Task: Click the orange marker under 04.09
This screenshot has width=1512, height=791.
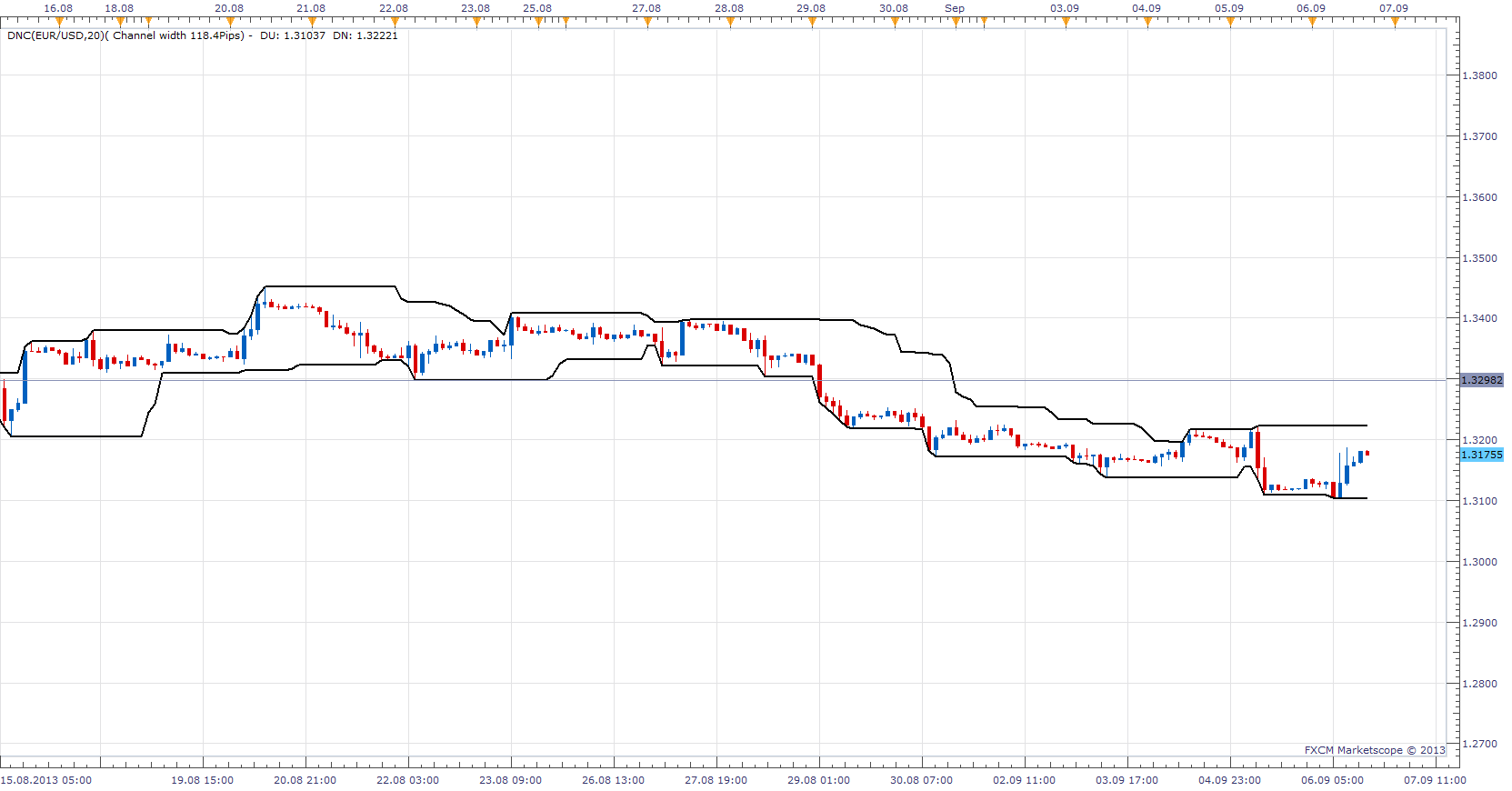Action: coord(1147,22)
